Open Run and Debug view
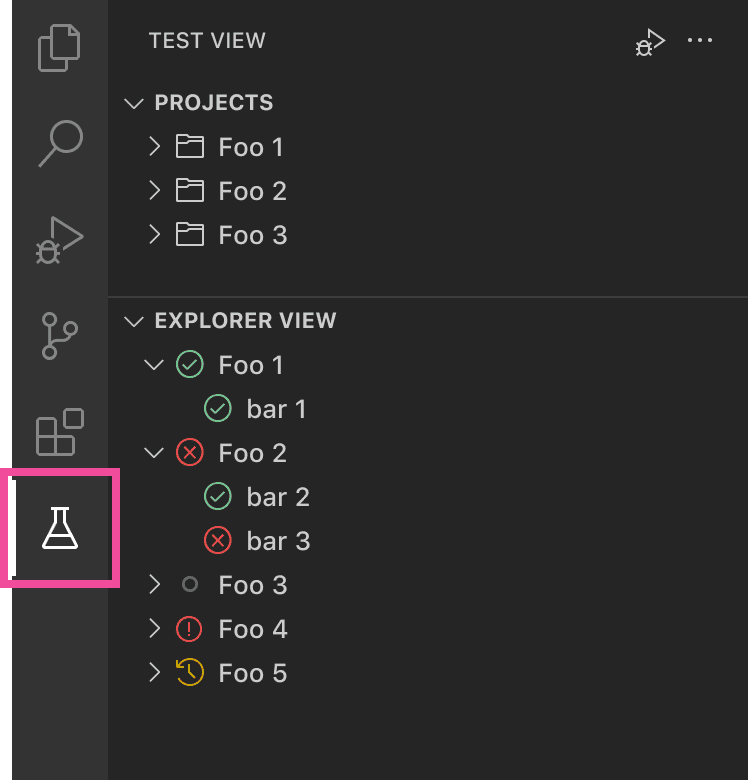Image resolution: width=748 pixels, height=780 pixels. tap(59, 240)
